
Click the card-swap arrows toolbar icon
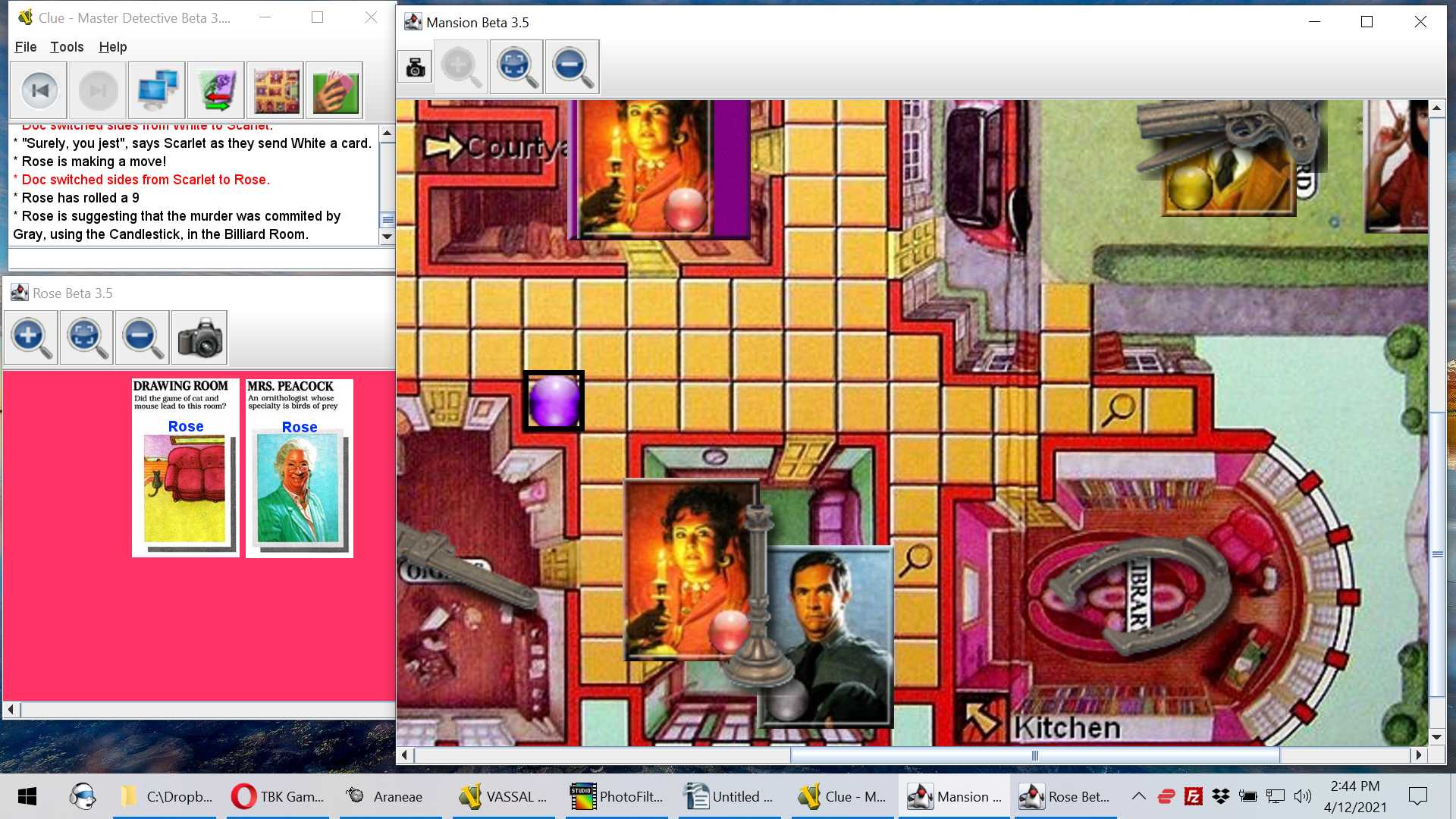217,91
